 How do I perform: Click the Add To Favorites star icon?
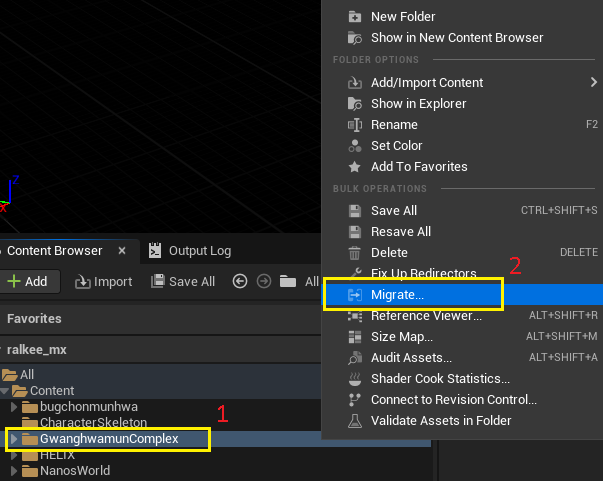[354, 167]
